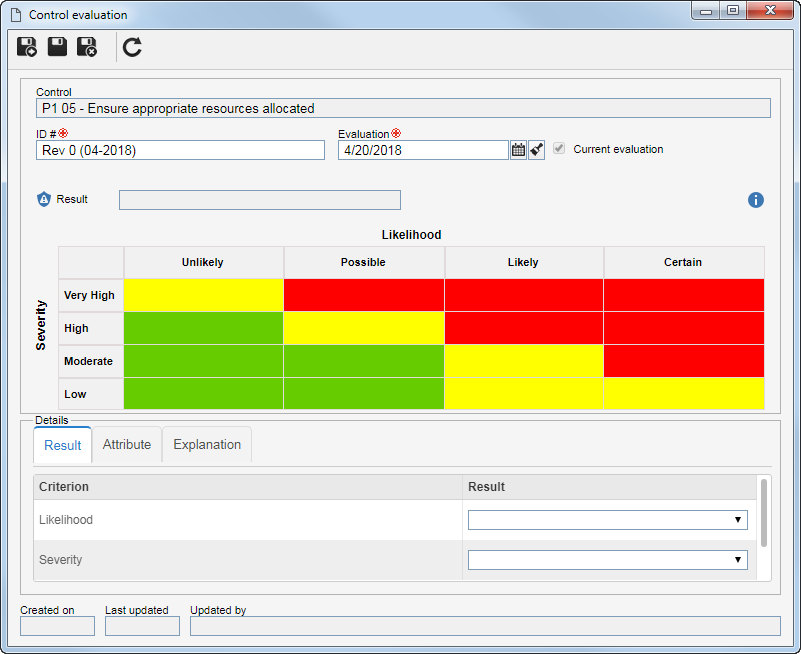This screenshot has height=654, width=801.
Task: Click the Very High row label
Action: coord(91,295)
